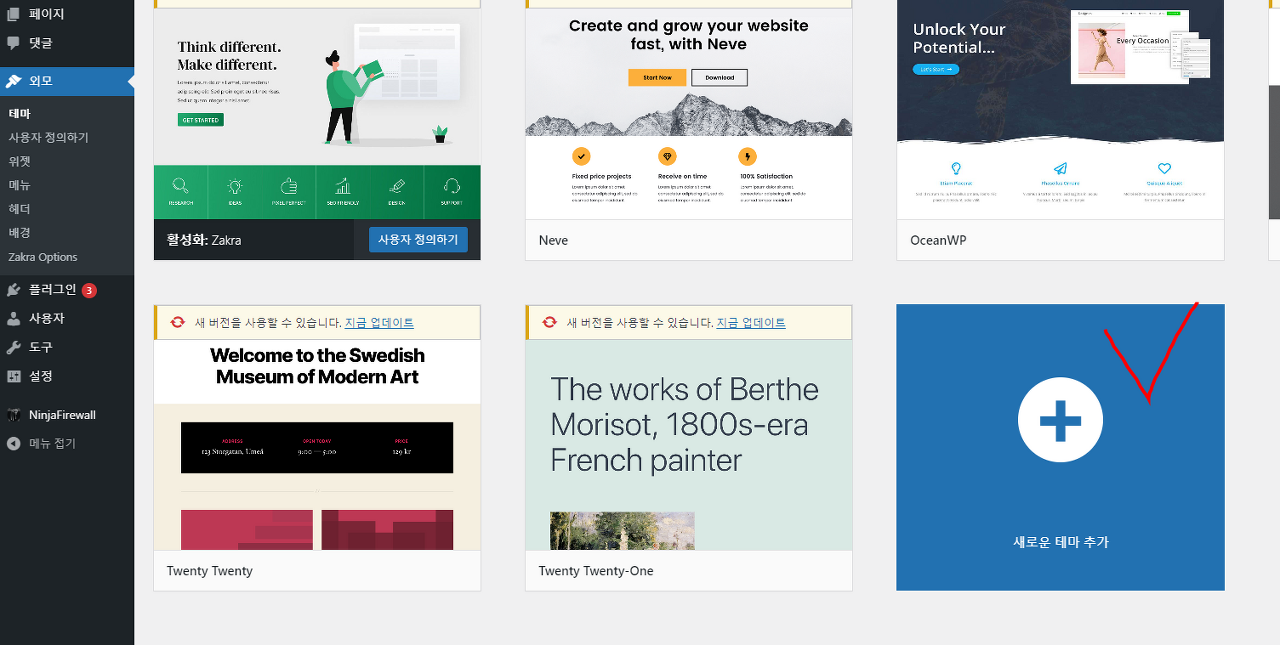Image resolution: width=1280 pixels, height=645 pixels.
Task: Click the Appearance paintbrush icon
Action: click(x=13, y=81)
